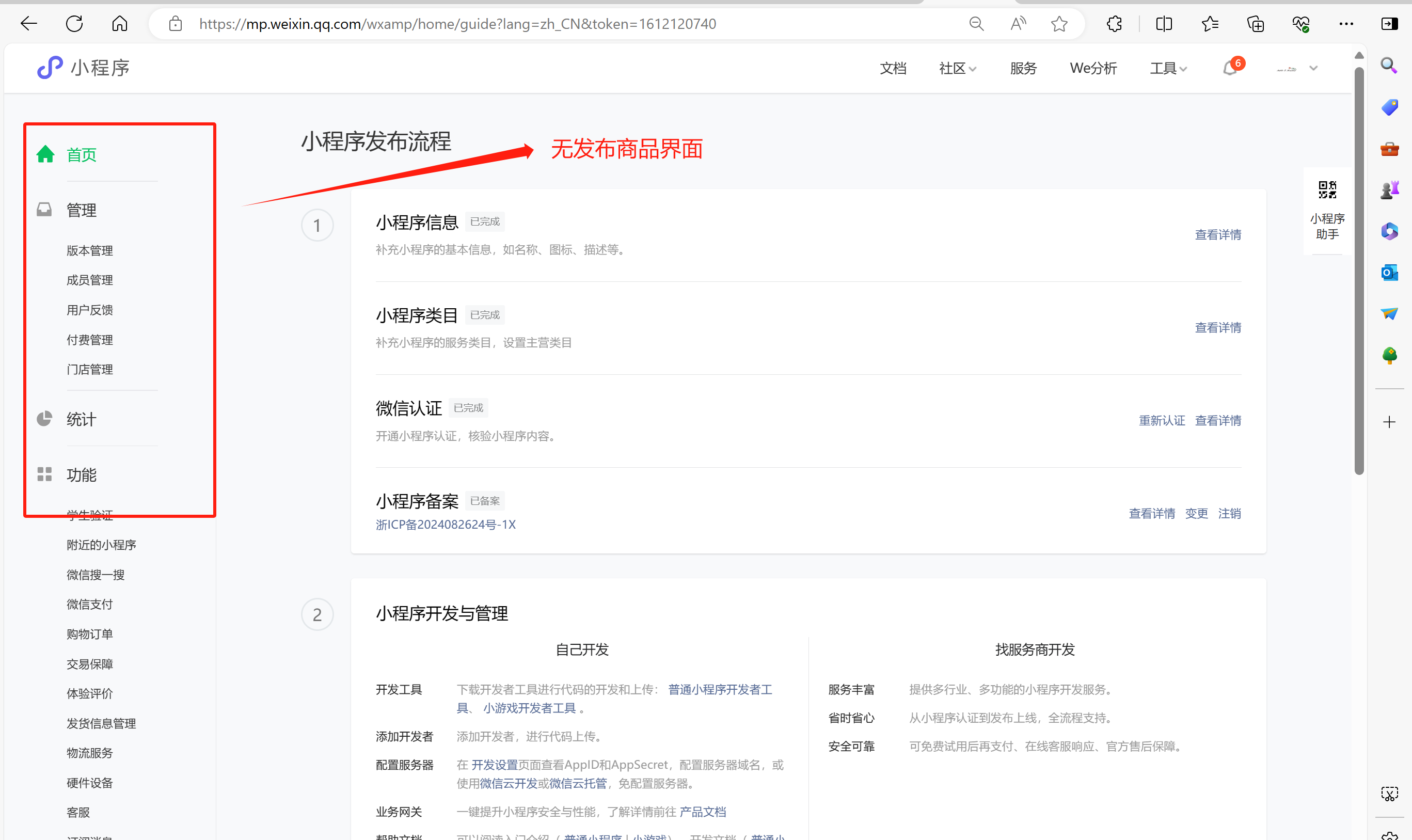Open 附近的小程序 in the sidebar
Screen dimensions: 1412x840
point(101,545)
